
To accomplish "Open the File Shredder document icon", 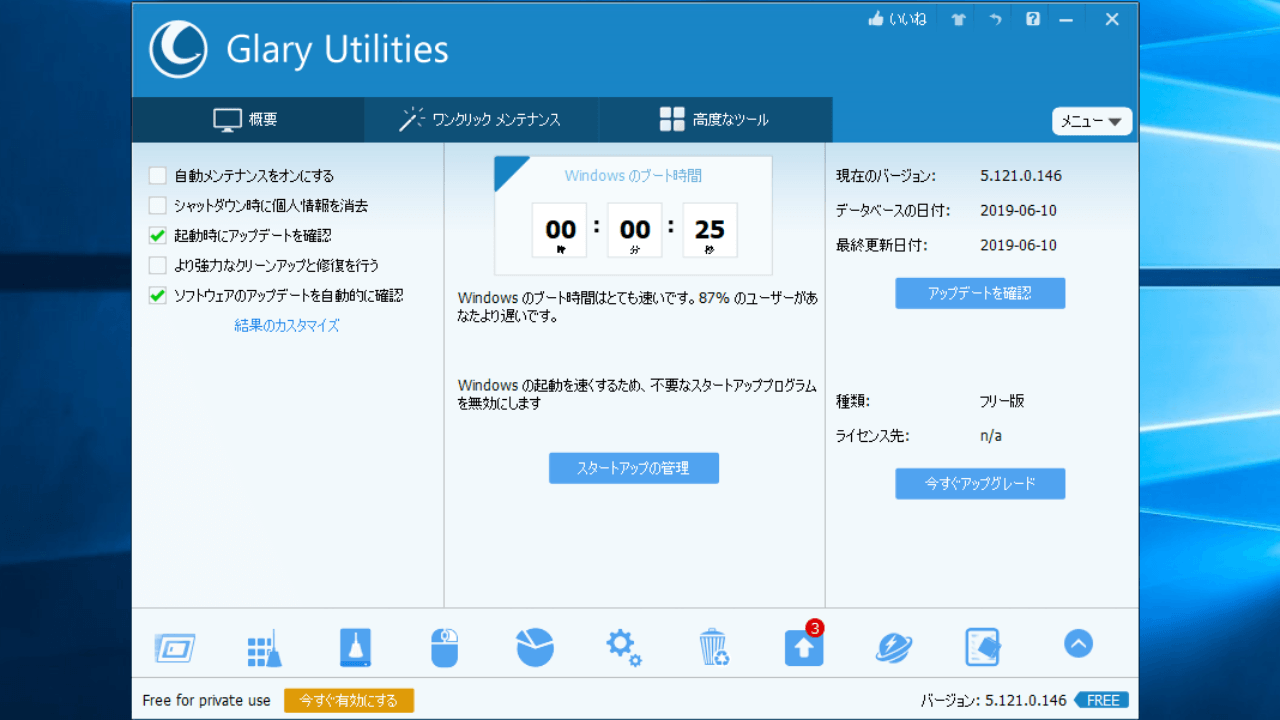I will 983,648.
